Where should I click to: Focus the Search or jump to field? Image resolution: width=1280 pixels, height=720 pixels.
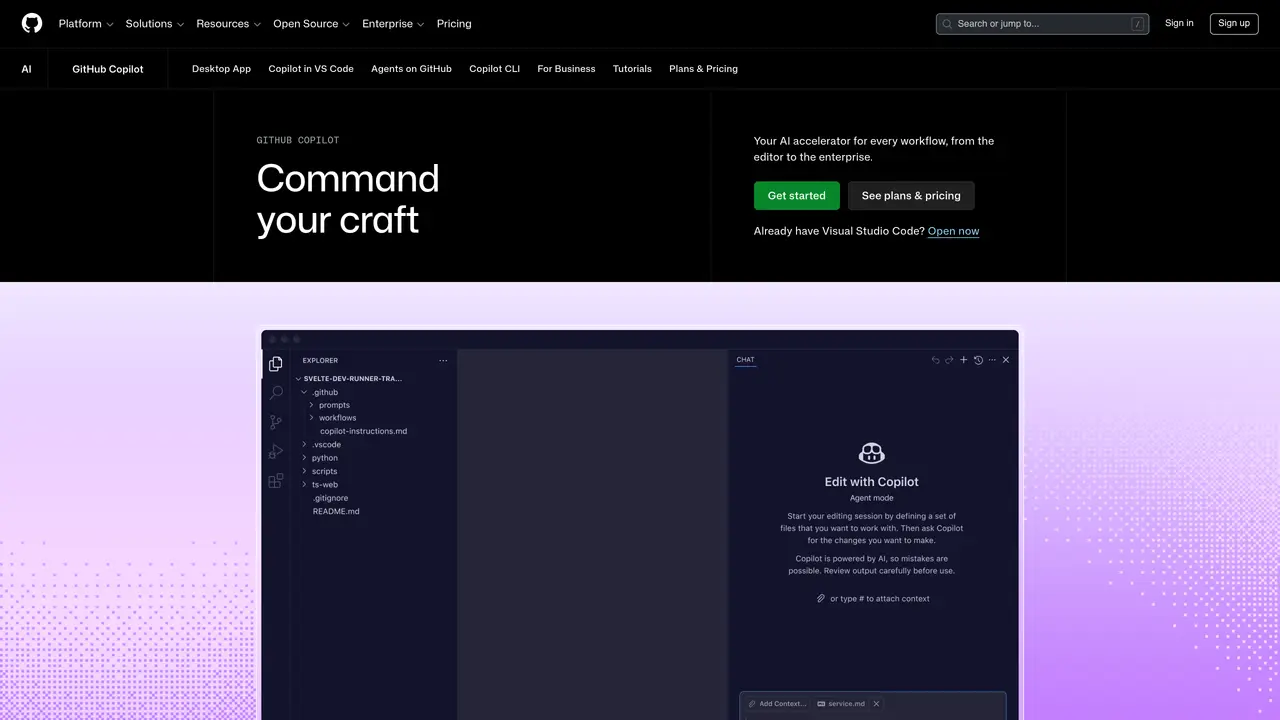click(x=1042, y=24)
